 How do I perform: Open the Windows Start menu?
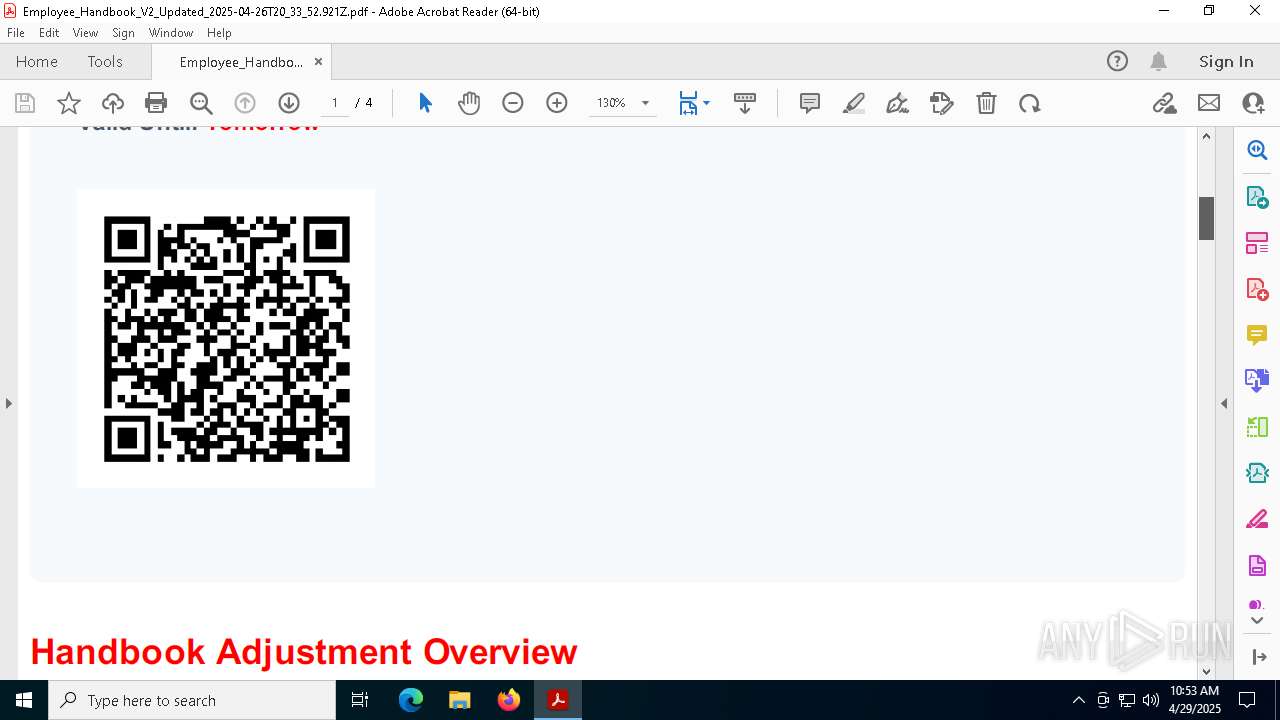(24, 700)
